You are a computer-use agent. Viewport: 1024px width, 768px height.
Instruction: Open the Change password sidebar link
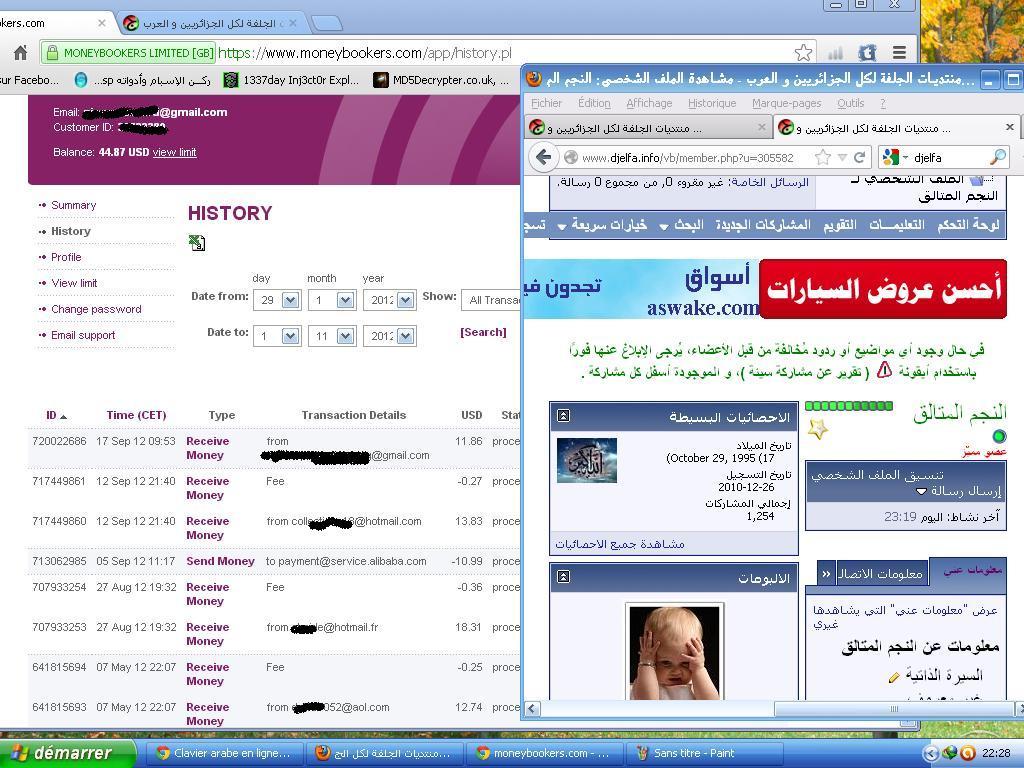pyautogui.click(x=96, y=309)
